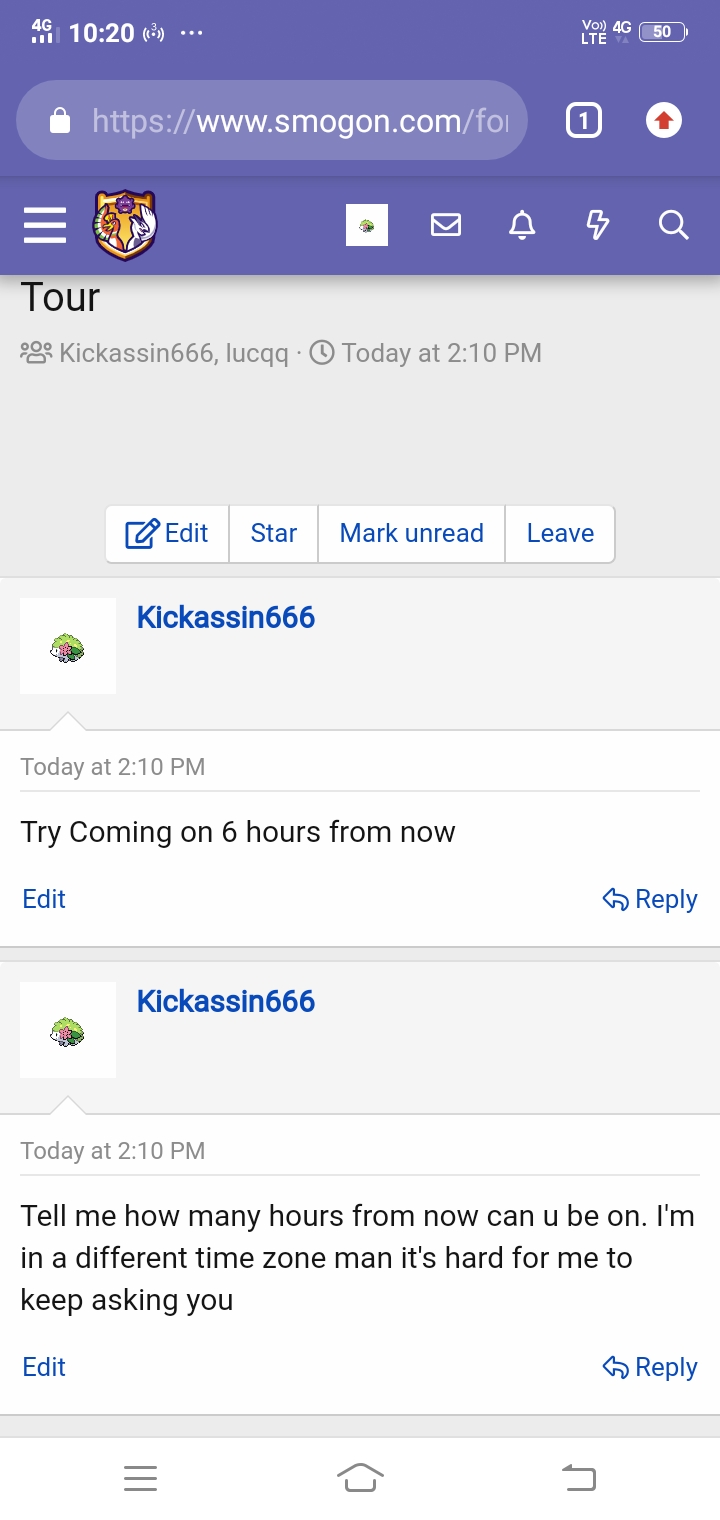Open the forum search magnifier
Image resolution: width=720 pixels, height=1520 pixels.
(674, 226)
